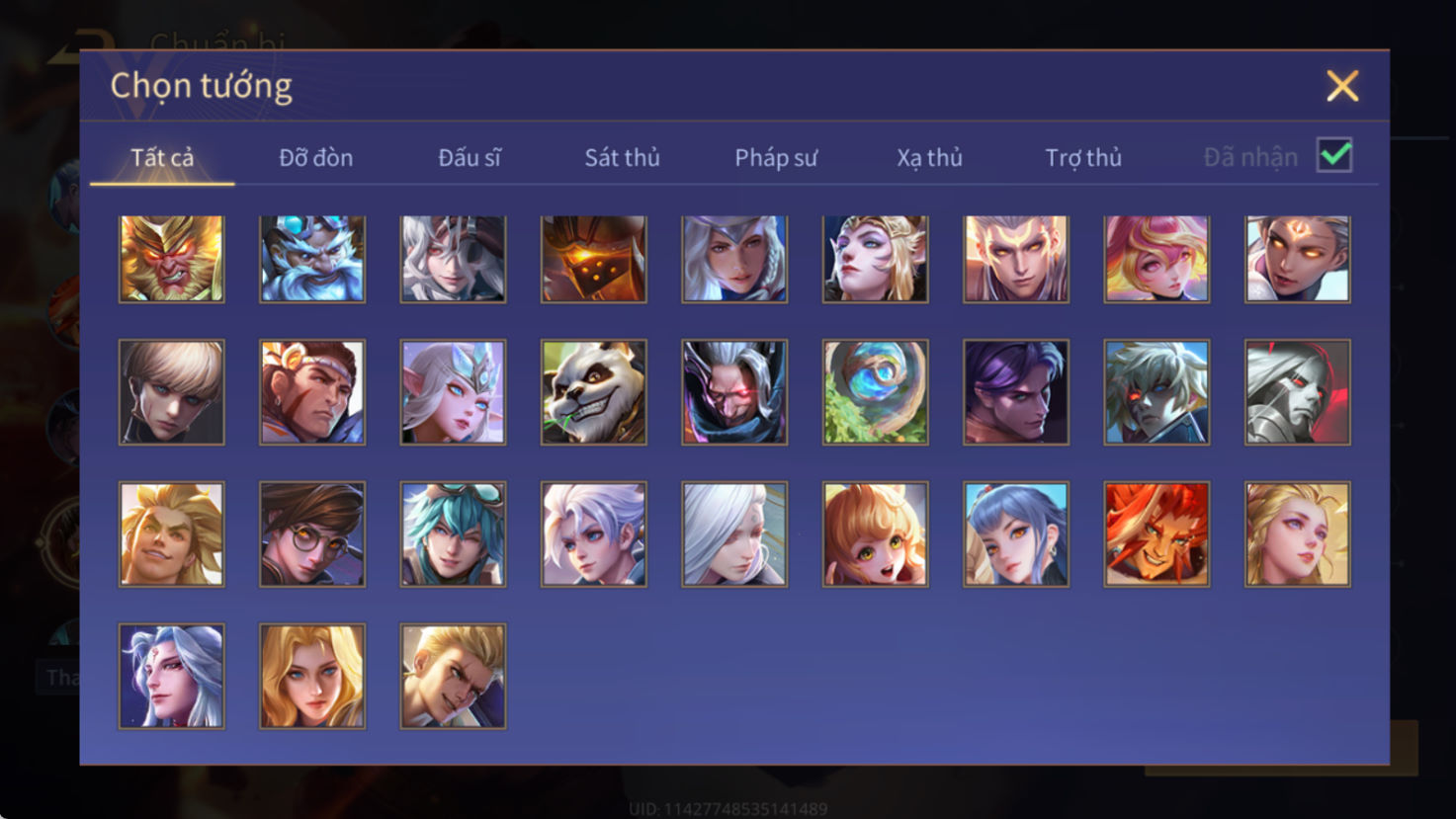Select the swirling blue orb hero portrait

(x=875, y=392)
